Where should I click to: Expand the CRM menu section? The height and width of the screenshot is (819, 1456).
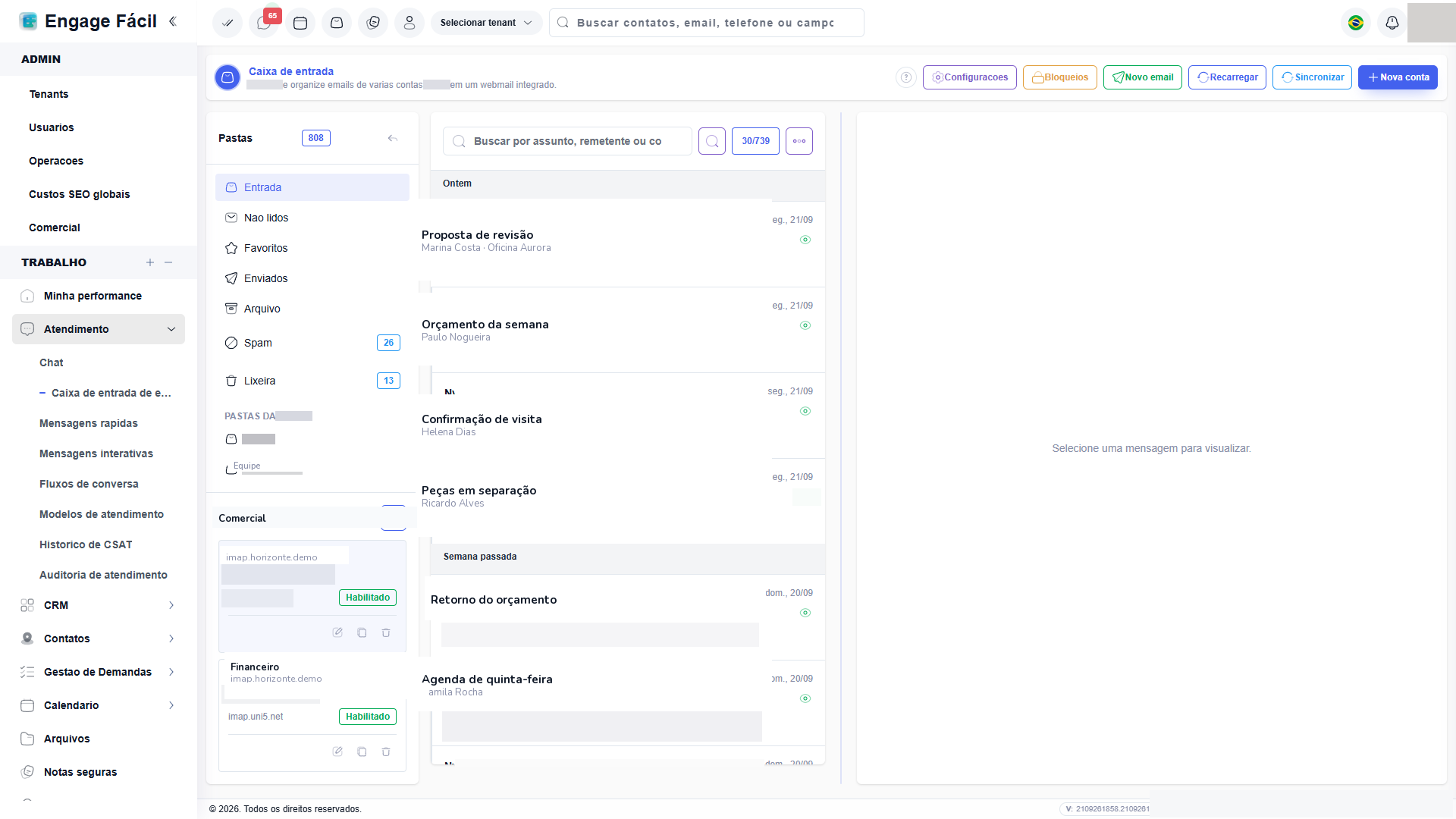(x=99, y=605)
